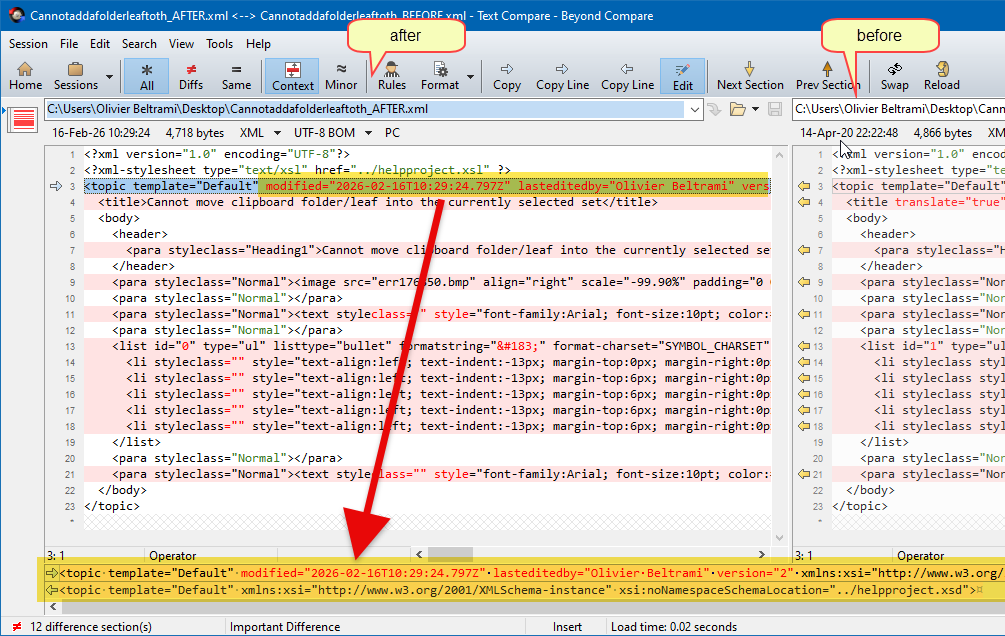
Task: Click the left pane horizontal scrollbar thumb
Action: [x=451, y=554]
